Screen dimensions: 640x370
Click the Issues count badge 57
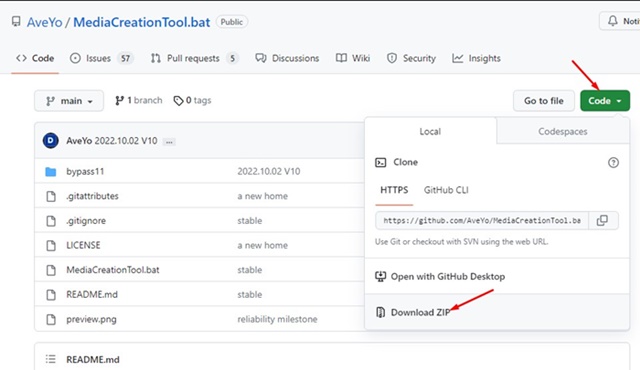(125, 58)
